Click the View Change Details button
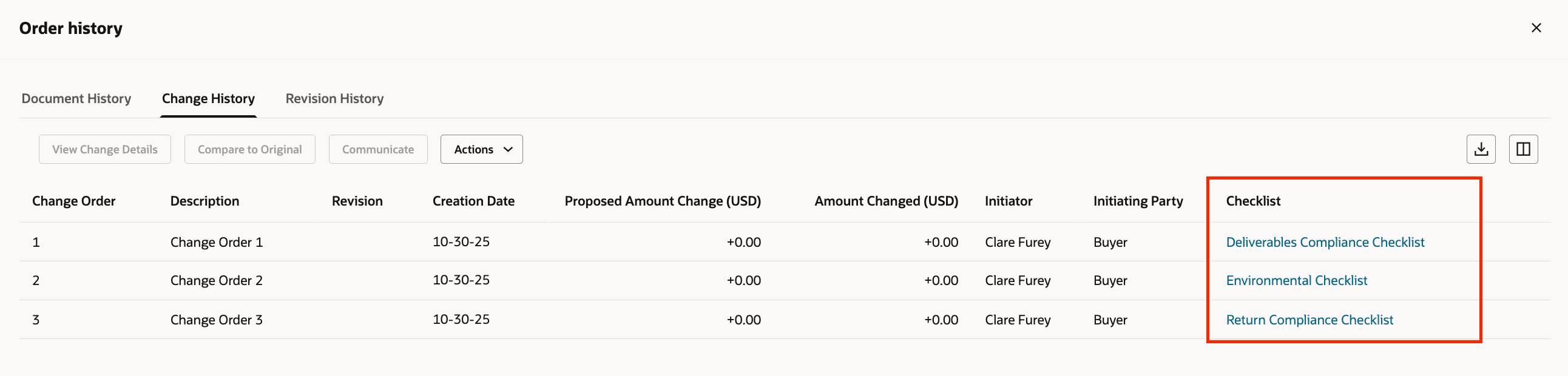The width and height of the screenshot is (1568, 376). [x=104, y=149]
